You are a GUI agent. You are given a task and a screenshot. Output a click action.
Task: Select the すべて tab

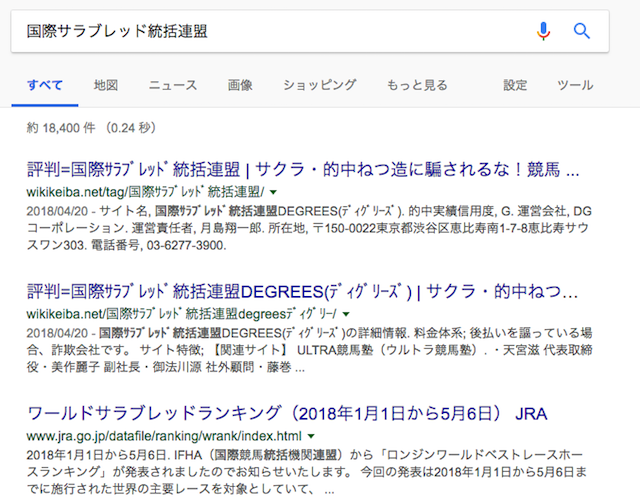(x=45, y=85)
